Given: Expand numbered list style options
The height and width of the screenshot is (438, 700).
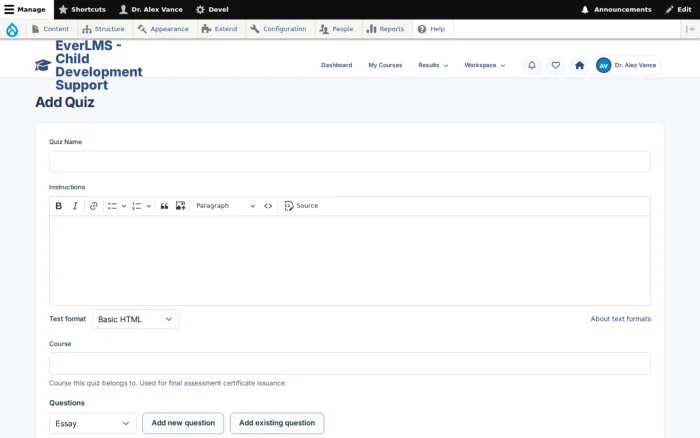Looking at the screenshot, I should click(149, 206).
